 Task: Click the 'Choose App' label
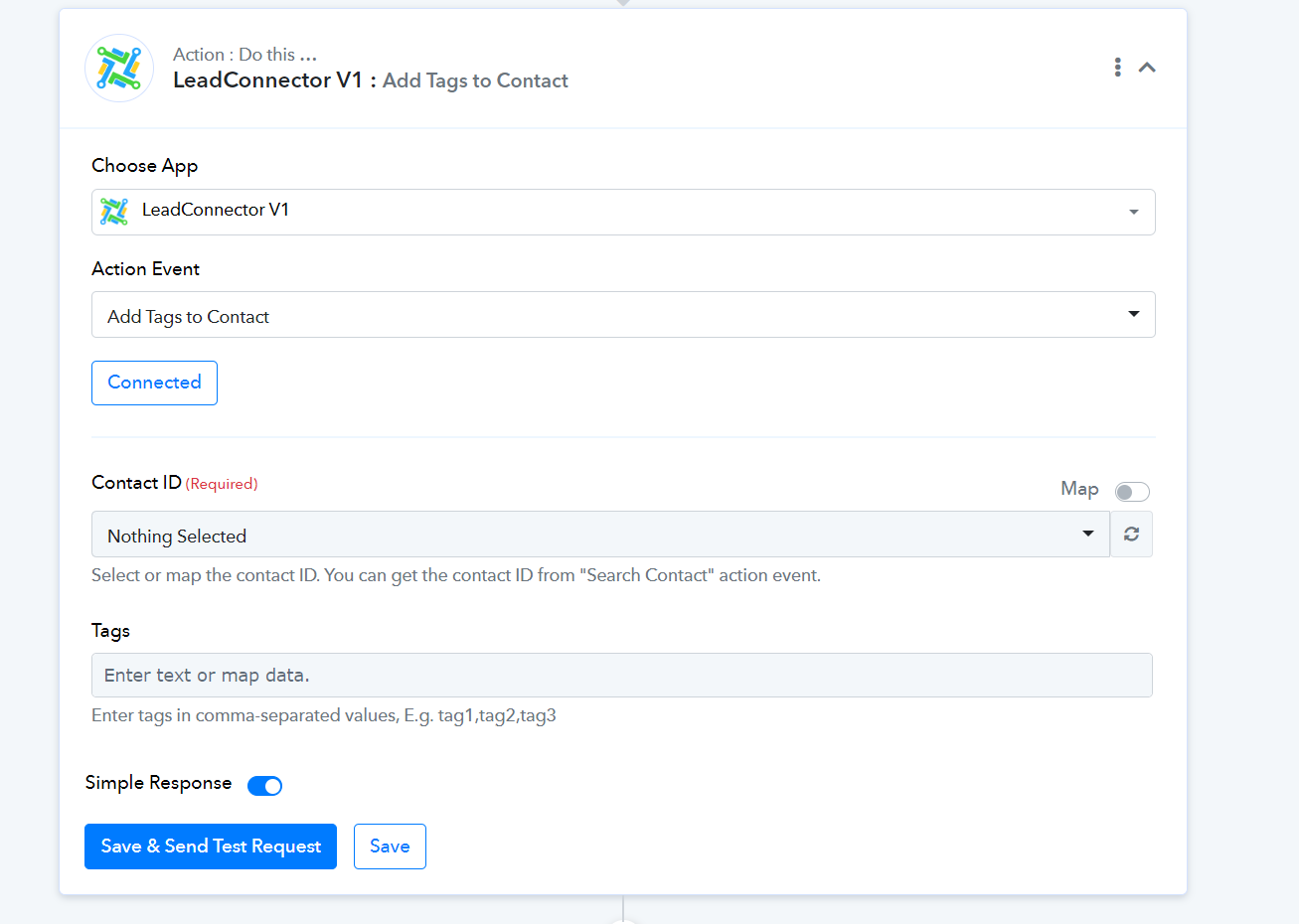pyautogui.click(x=145, y=166)
